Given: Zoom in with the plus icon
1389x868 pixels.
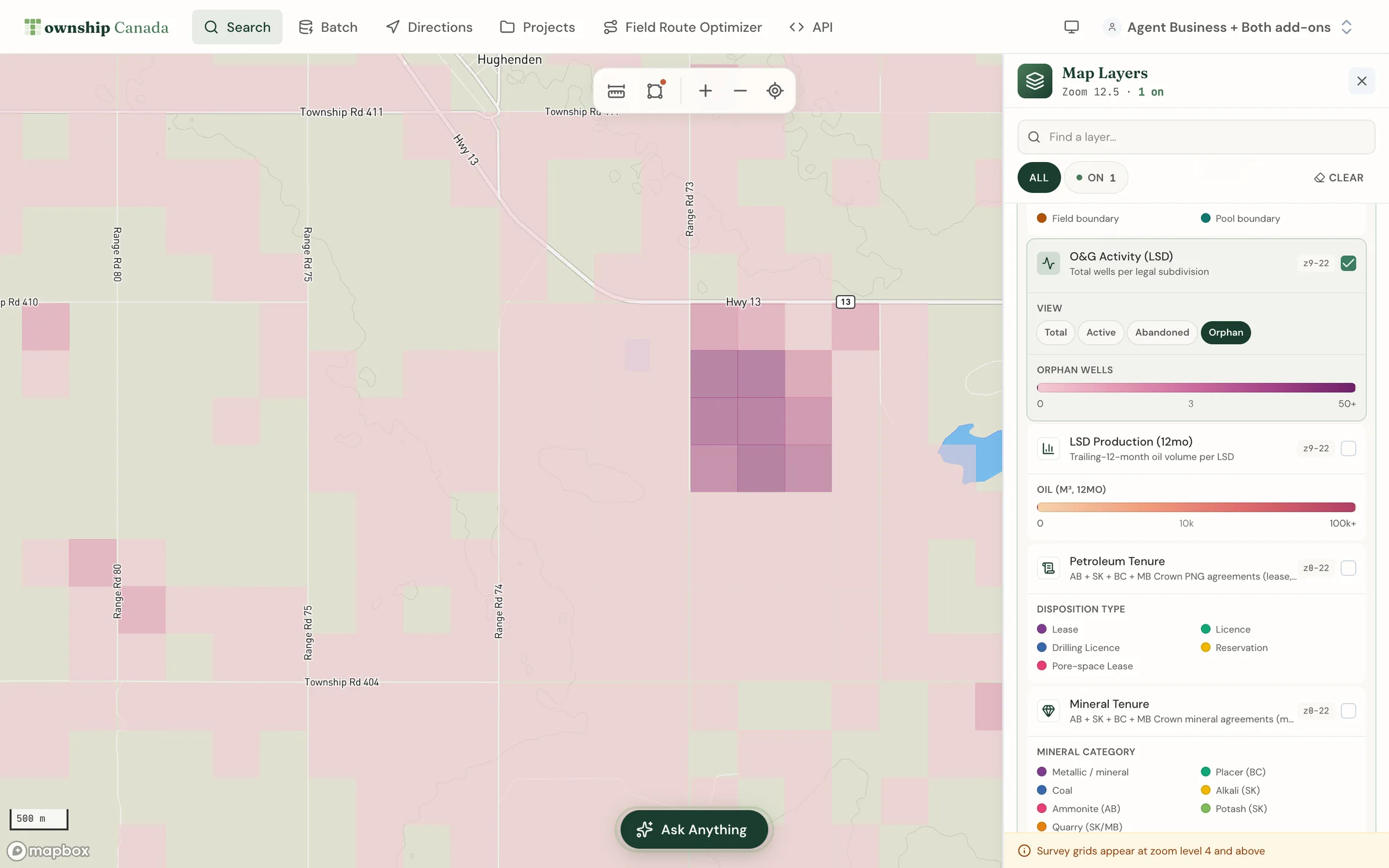Looking at the screenshot, I should click(x=705, y=91).
